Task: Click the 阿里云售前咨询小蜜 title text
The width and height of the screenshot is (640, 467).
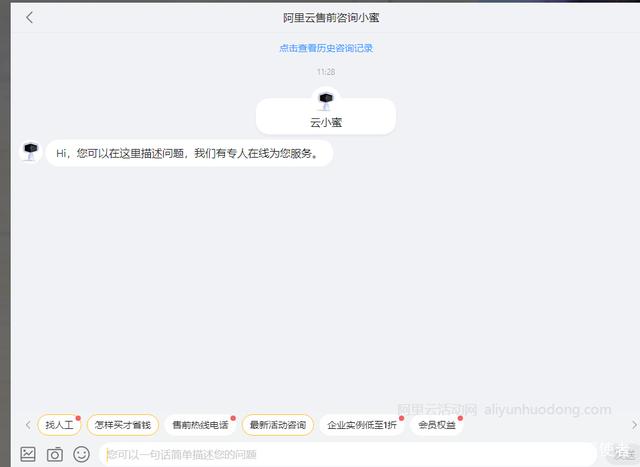Action: click(331, 18)
